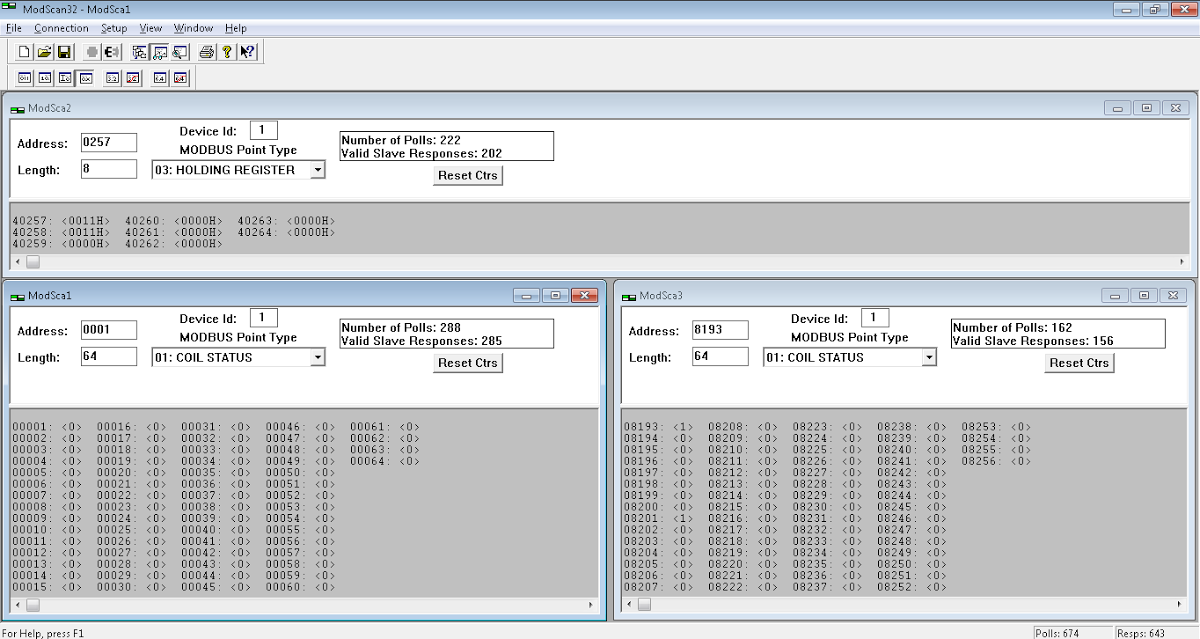Switch display to integer format icon

click(x=64, y=78)
